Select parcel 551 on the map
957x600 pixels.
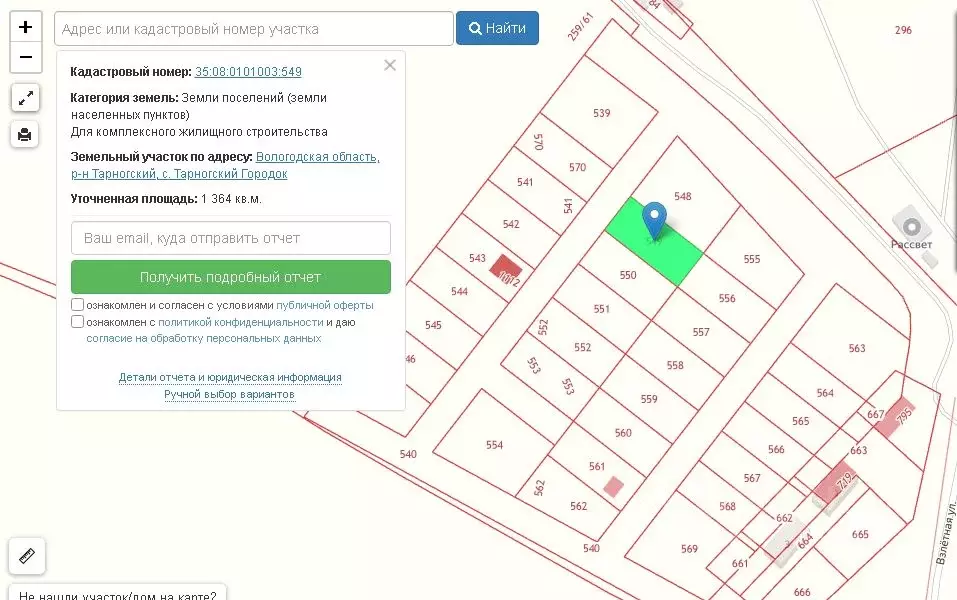(602, 309)
